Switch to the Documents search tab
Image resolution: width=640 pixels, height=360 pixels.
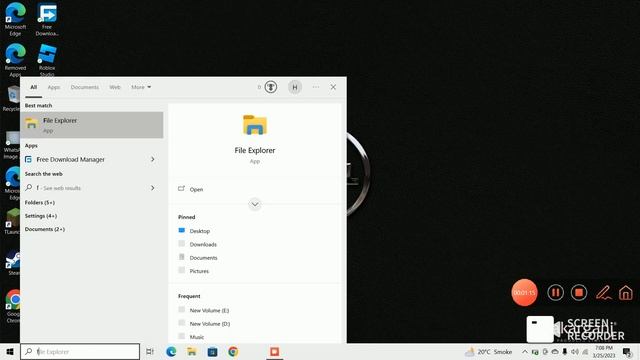84,87
